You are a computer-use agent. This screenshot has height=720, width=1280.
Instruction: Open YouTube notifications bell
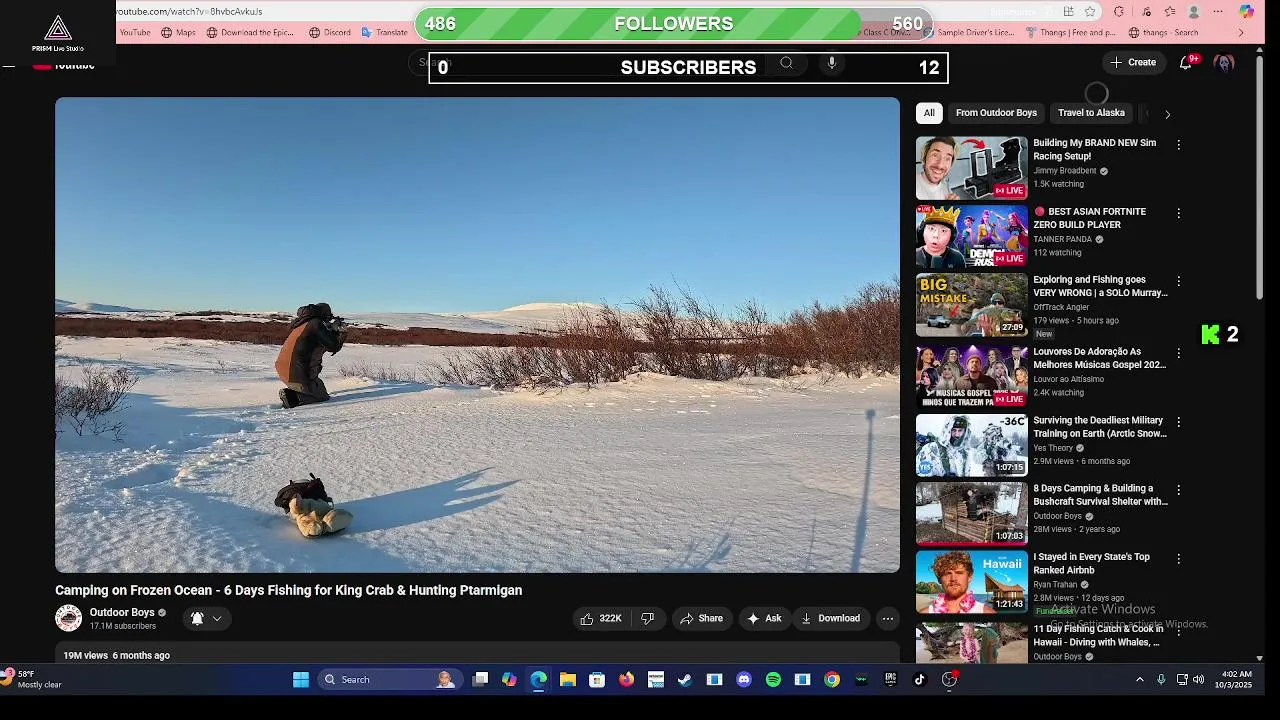click(x=1186, y=62)
